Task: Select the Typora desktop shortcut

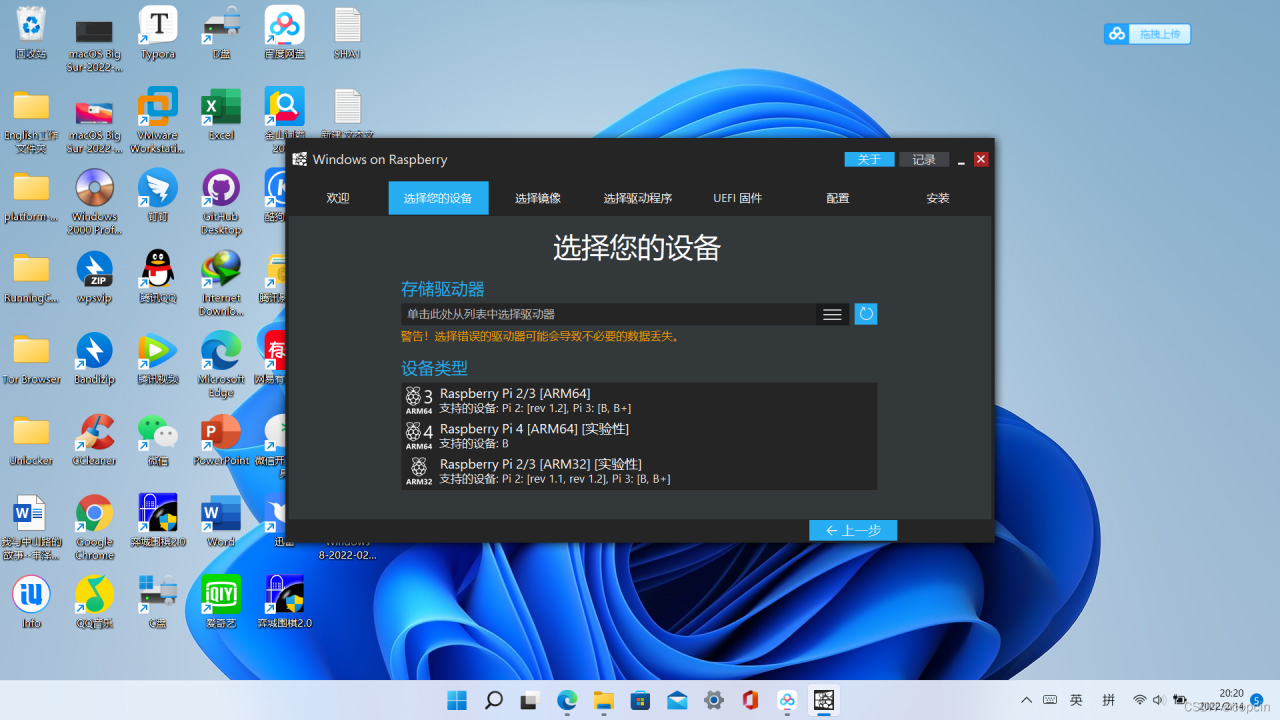Action: [158, 32]
